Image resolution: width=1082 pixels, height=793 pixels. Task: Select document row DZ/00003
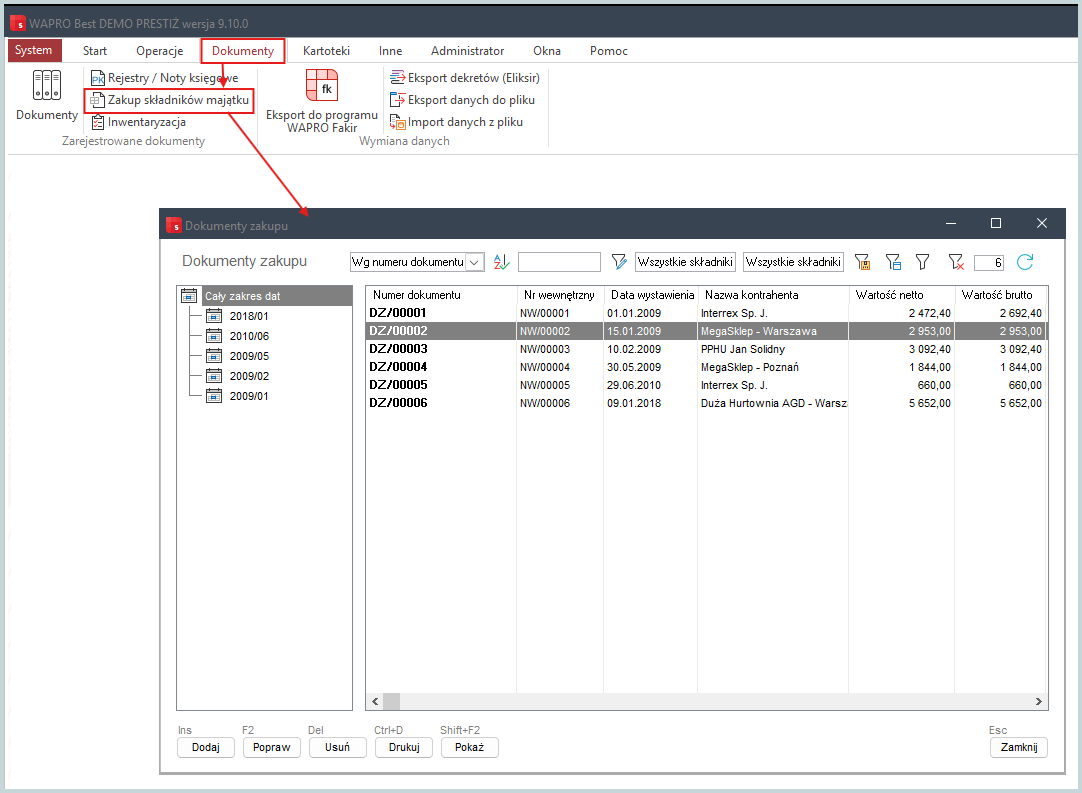[706, 349]
